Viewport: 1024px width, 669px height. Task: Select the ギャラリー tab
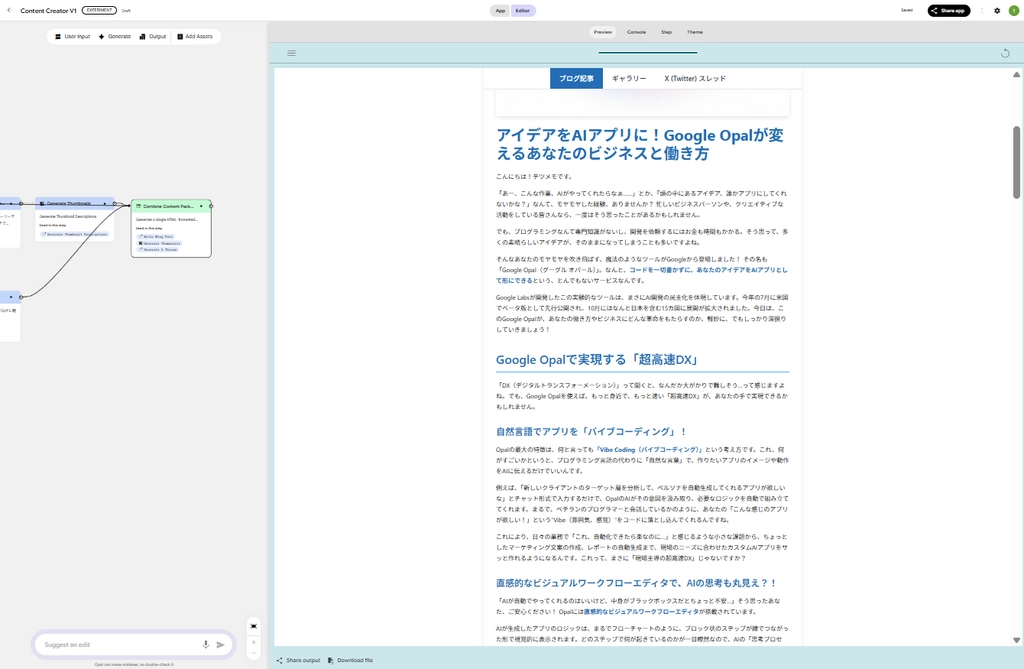629,78
